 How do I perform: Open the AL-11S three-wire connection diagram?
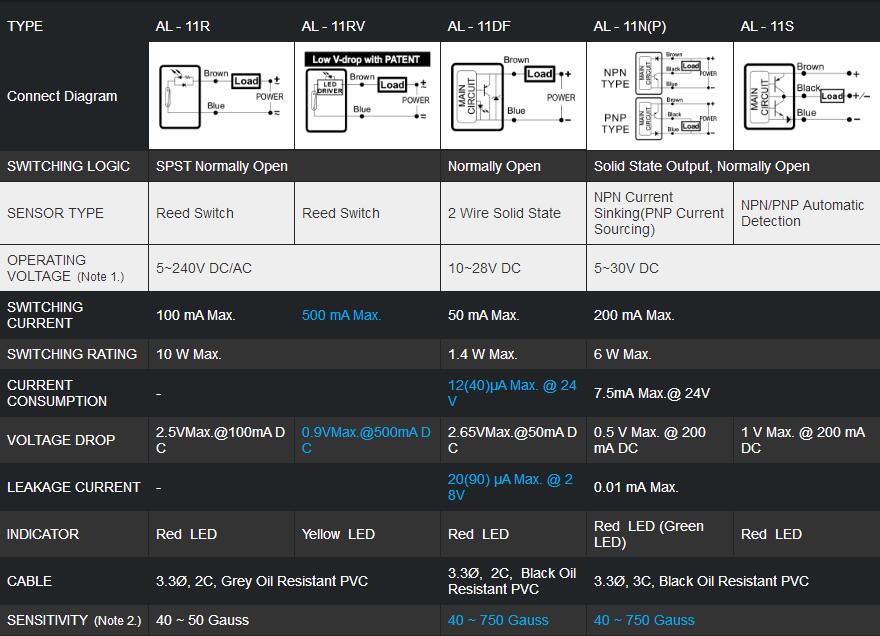806,96
